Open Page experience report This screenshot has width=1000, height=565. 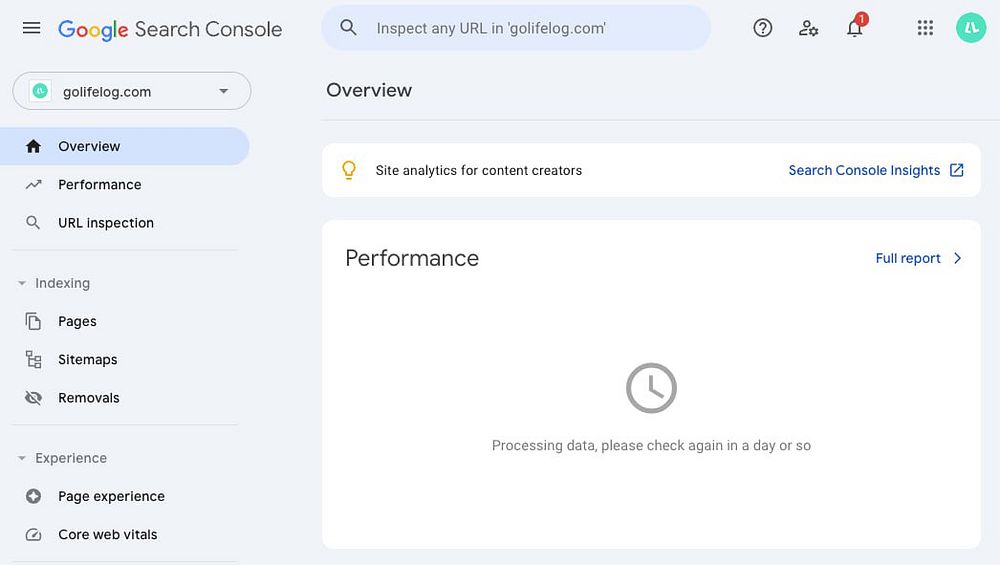coord(111,497)
